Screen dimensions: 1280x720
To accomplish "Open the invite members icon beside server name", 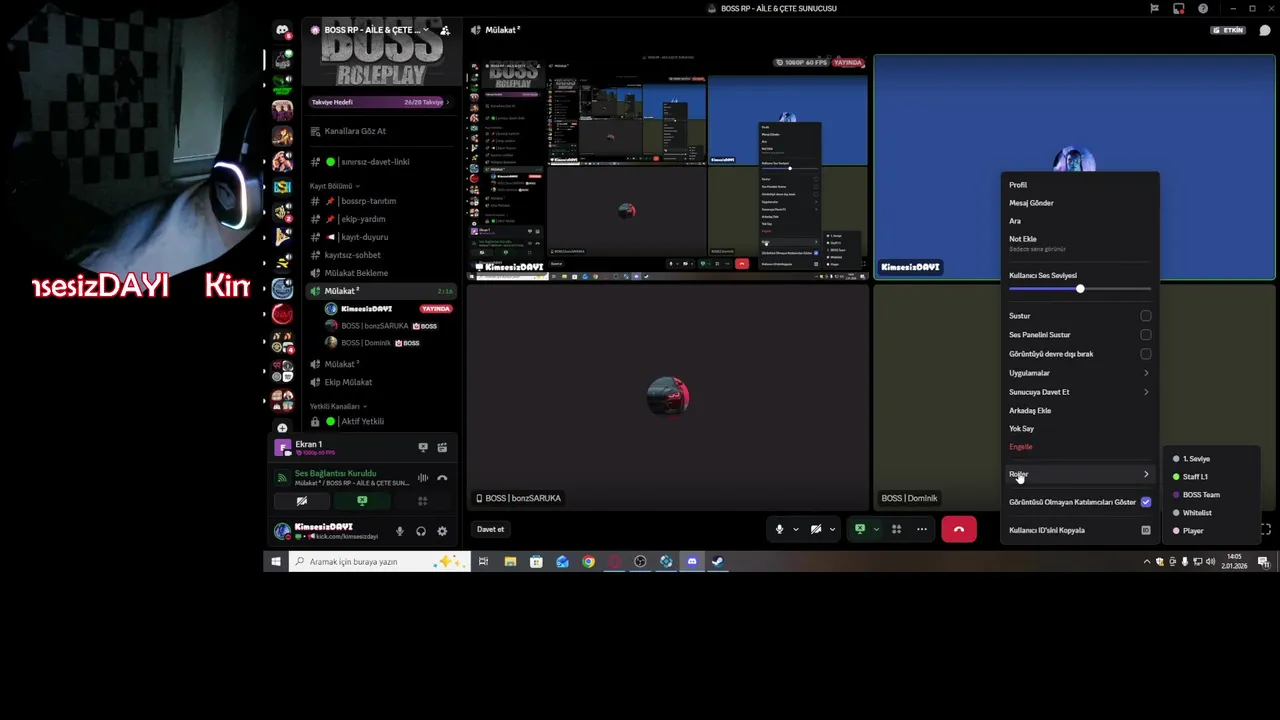I will (x=445, y=30).
